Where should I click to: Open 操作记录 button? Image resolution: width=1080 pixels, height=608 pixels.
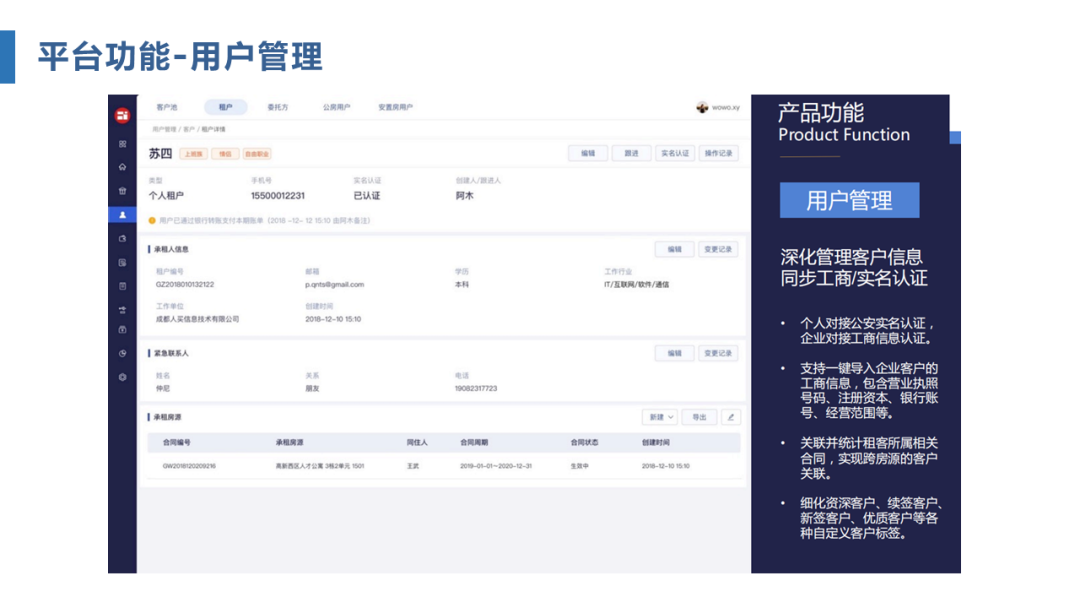(x=718, y=154)
